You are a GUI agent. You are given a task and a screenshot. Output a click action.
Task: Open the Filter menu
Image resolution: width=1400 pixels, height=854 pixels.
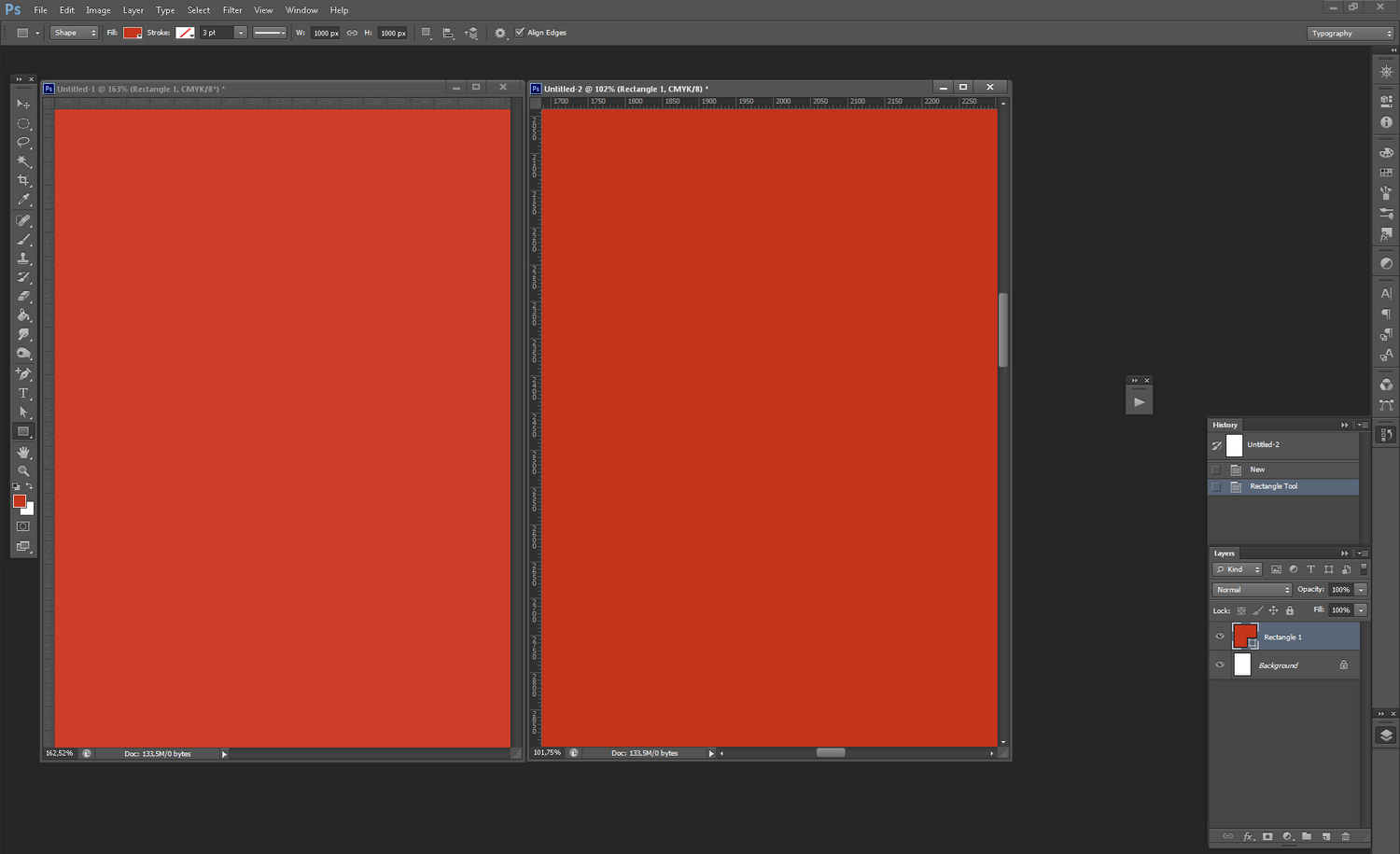click(x=232, y=10)
